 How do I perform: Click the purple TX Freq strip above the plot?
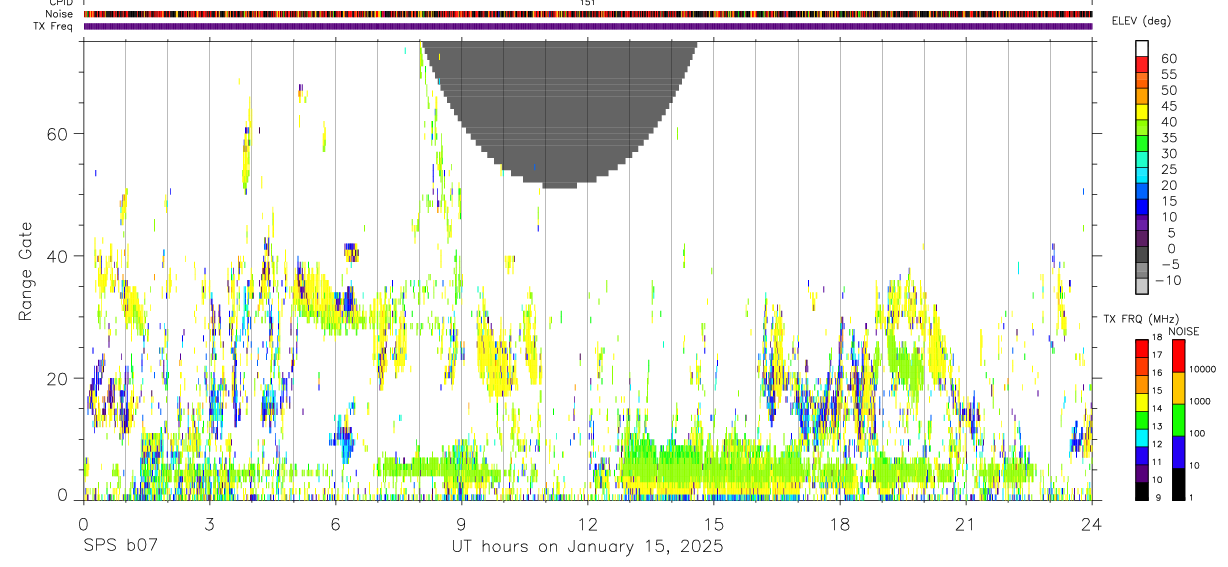(588, 26)
